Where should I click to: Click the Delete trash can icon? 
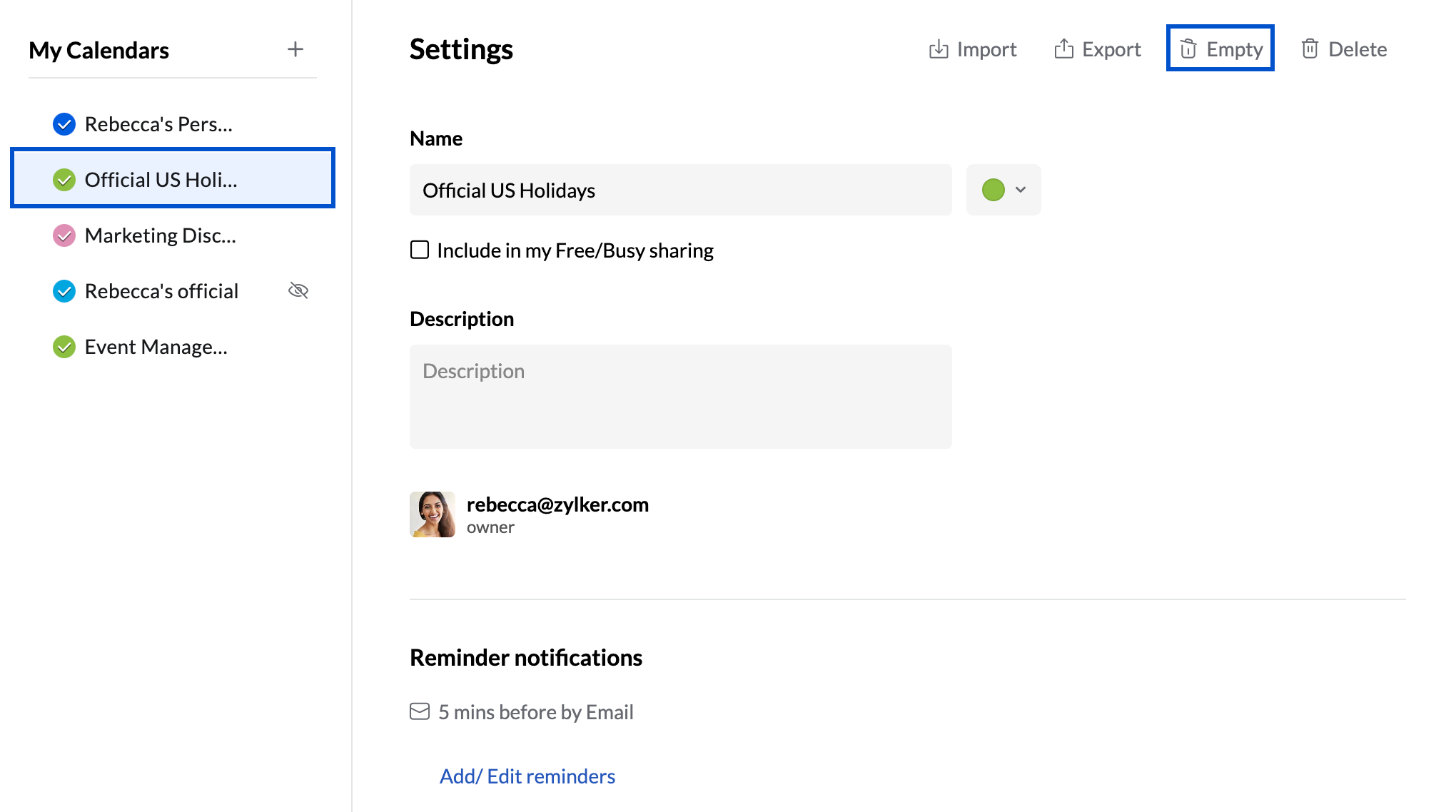tap(1310, 49)
